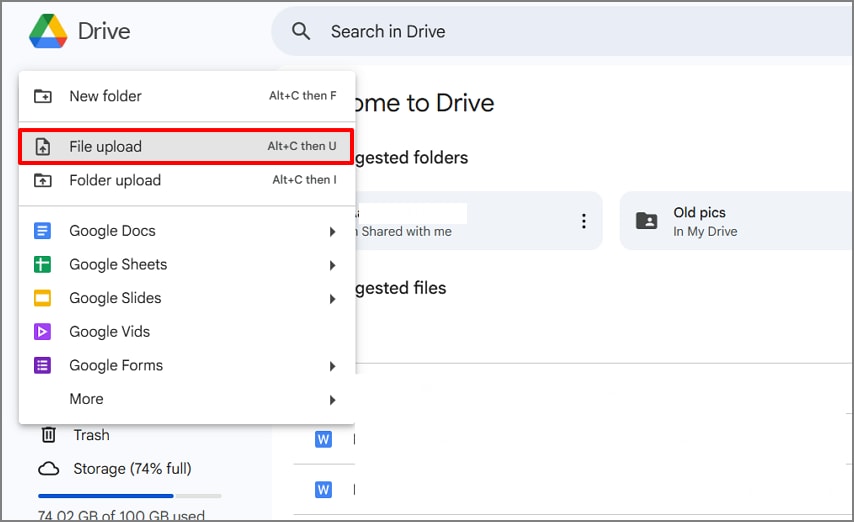The height and width of the screenshot is (522, 854).
Task: Click the Google Forms icon
Action: click(43, 366)
